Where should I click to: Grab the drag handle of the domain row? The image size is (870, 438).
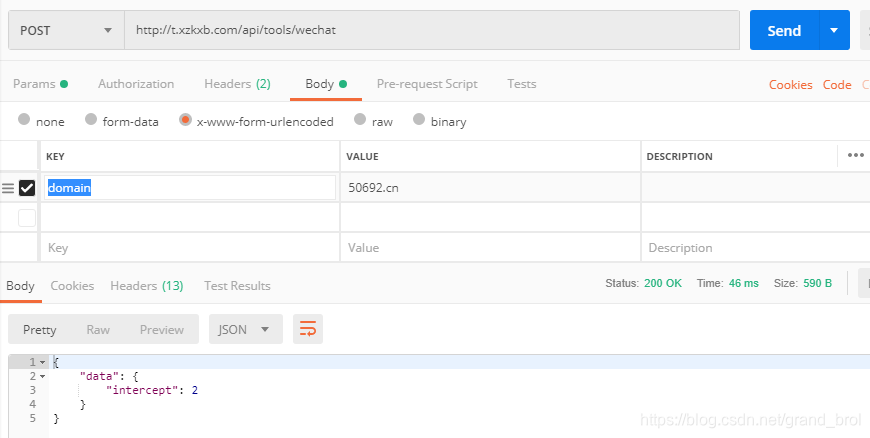point(8,188)
